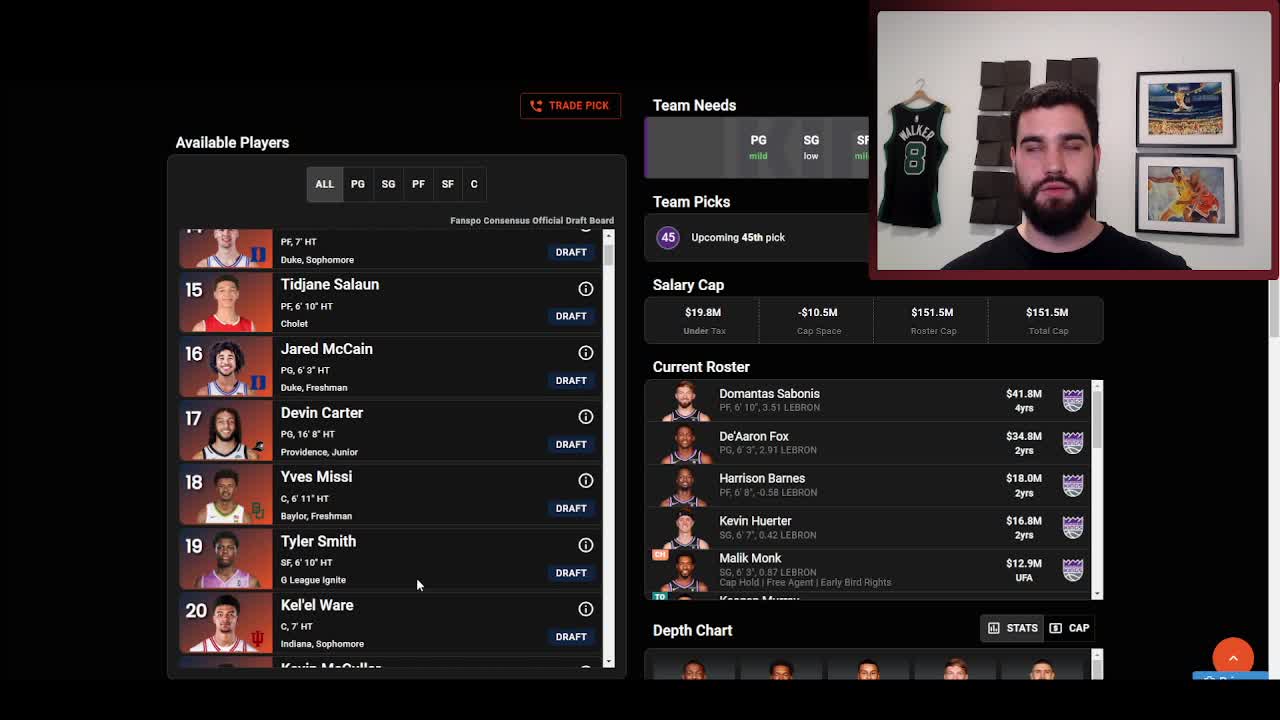Click Jared McCain player photo
Image resolution: width=1280 pixels, height=720 pixels.
[x=226, y=366]
